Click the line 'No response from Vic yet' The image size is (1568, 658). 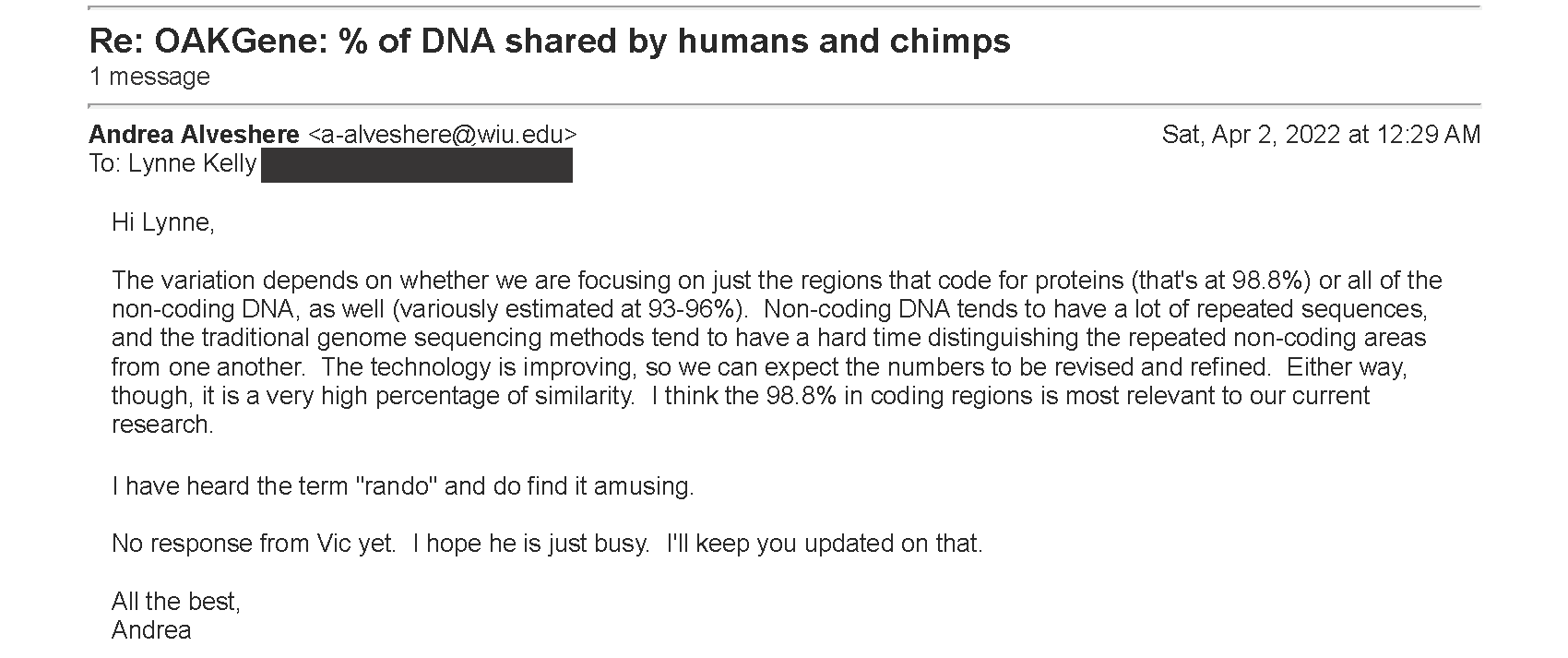coord(254,544)
